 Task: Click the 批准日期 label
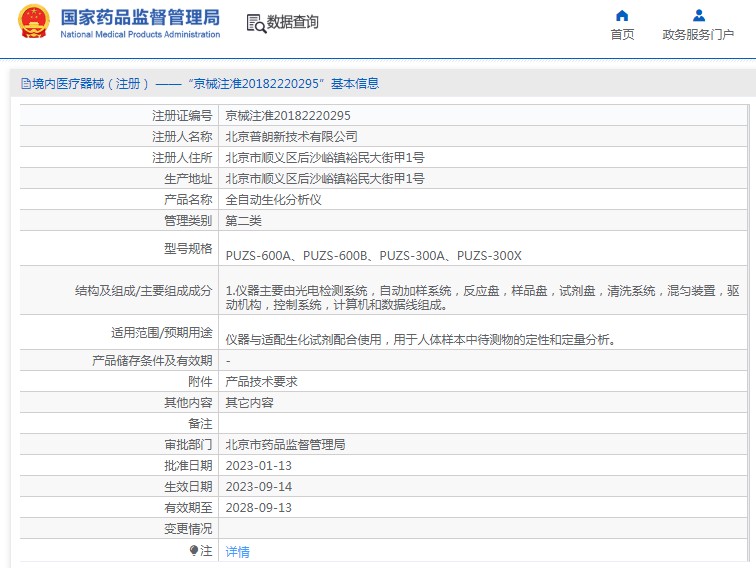pos(188,466)
